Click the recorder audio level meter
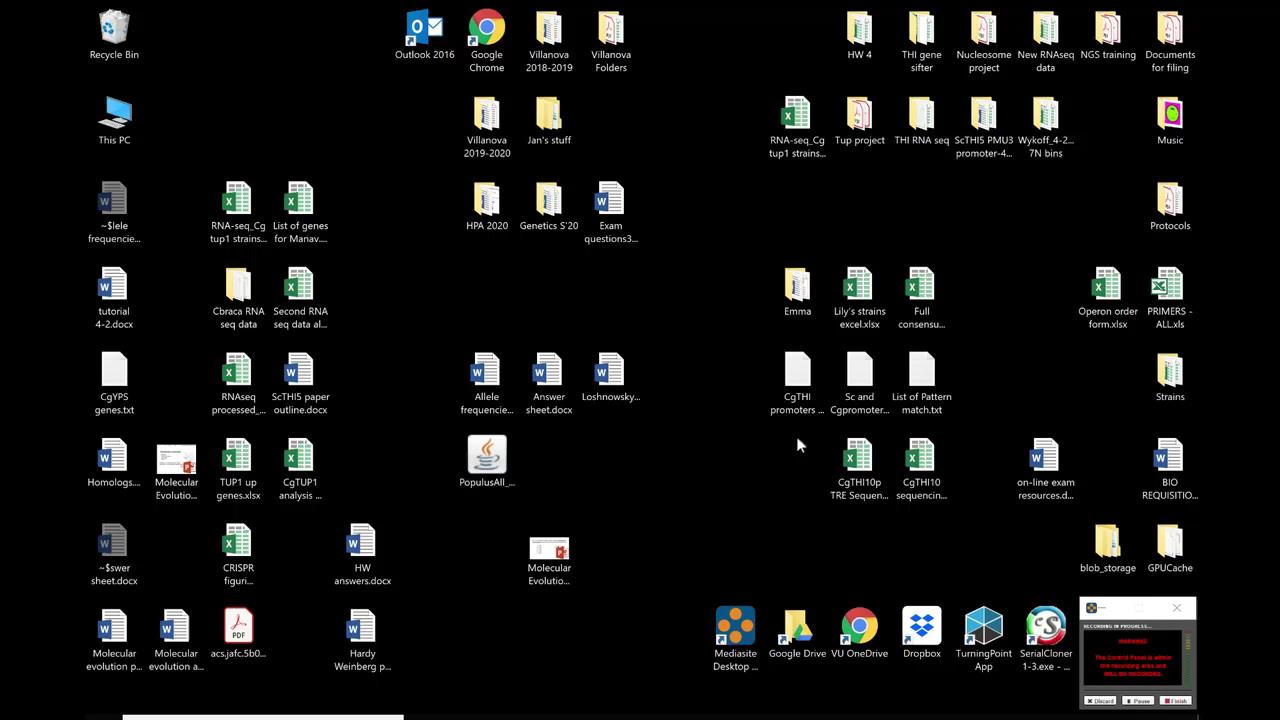This screenshot has height=720, width=1280. [x=1188, y=658]
